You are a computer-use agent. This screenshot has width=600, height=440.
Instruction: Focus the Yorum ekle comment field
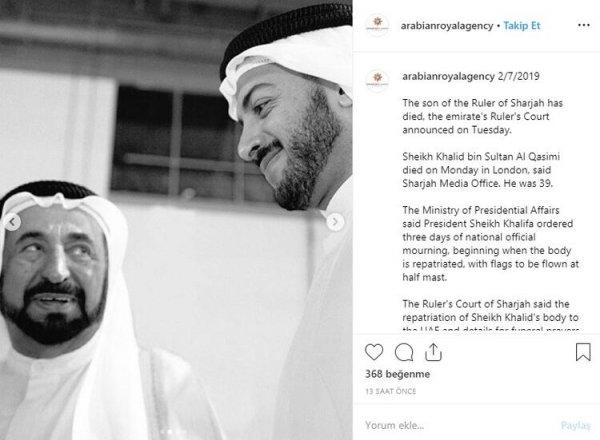(x=450, y=424)
